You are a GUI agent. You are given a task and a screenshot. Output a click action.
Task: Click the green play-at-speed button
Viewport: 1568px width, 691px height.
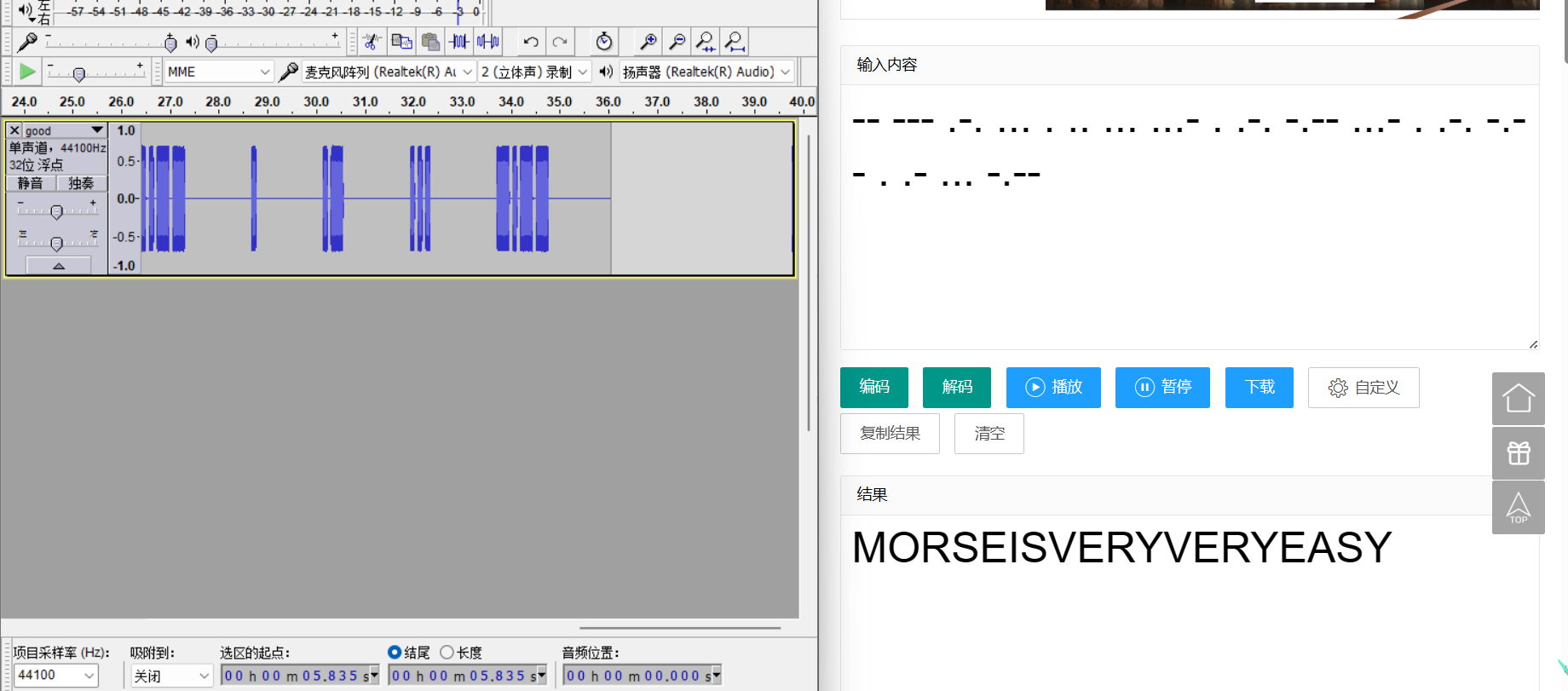coord(27,72)
